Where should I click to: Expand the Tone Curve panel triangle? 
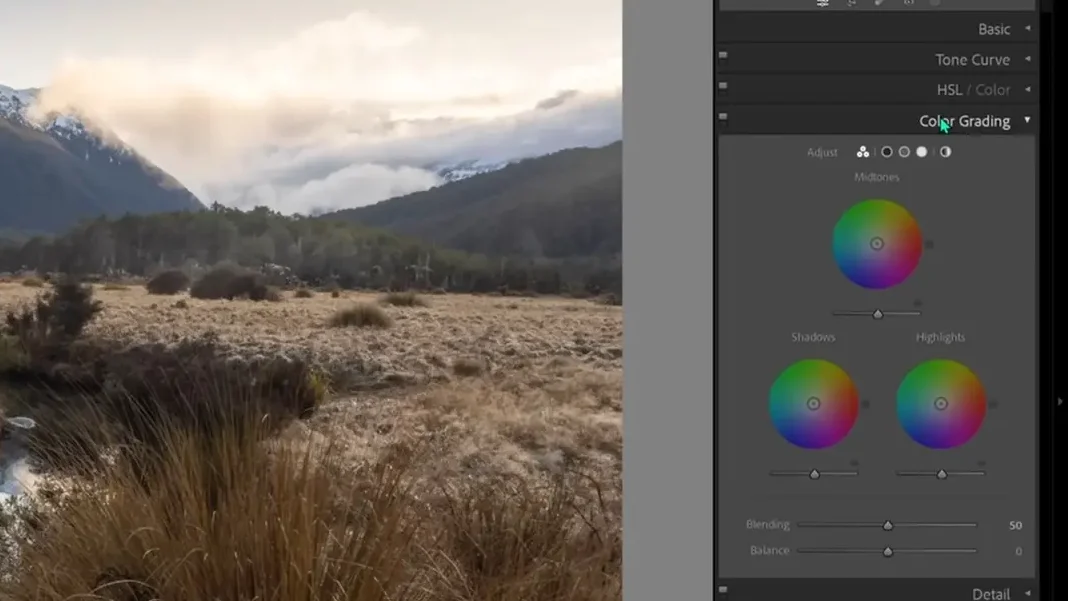click(1028, 59)
